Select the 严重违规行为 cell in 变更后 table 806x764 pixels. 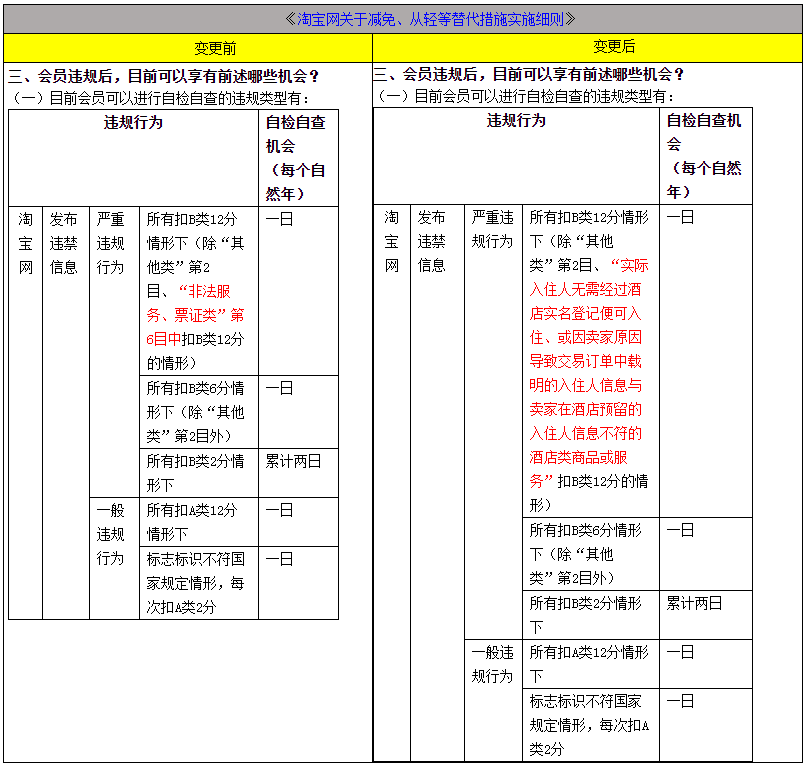tap(493, 422)
